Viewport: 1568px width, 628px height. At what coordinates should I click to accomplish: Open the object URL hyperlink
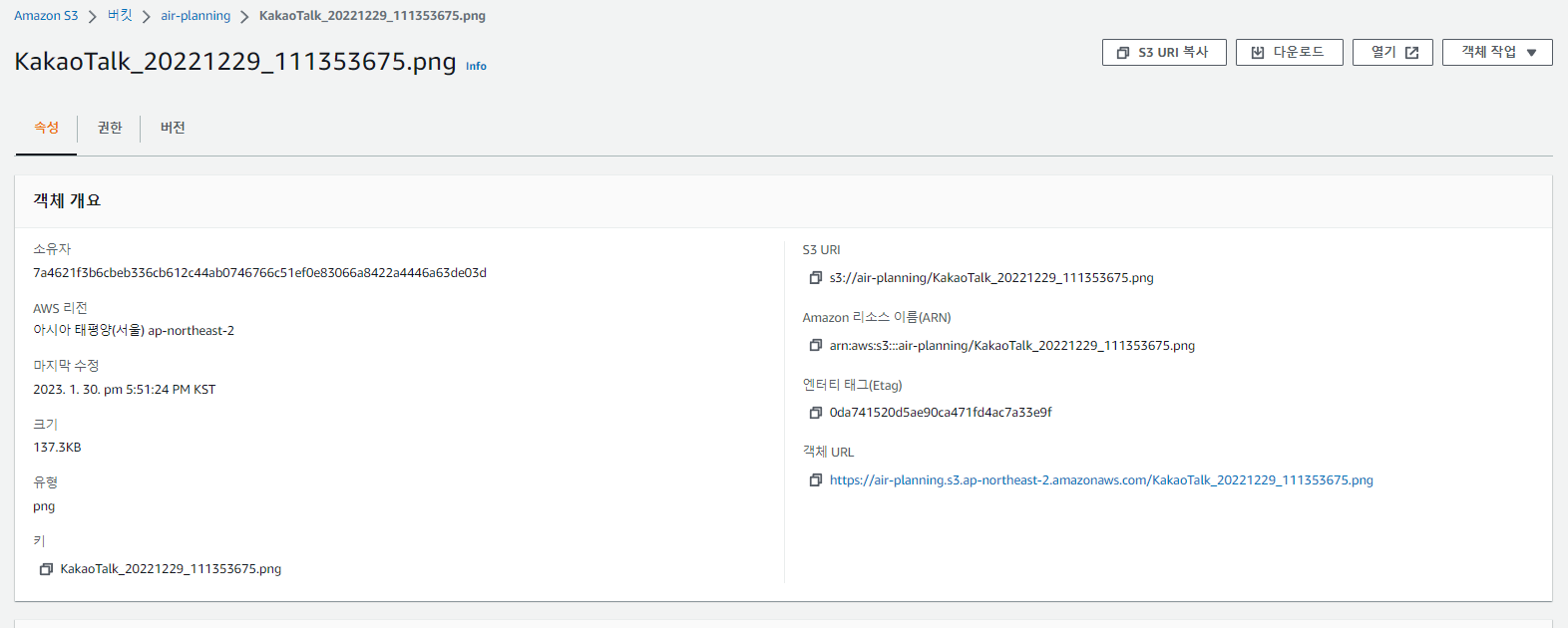tap(1101, 480)
